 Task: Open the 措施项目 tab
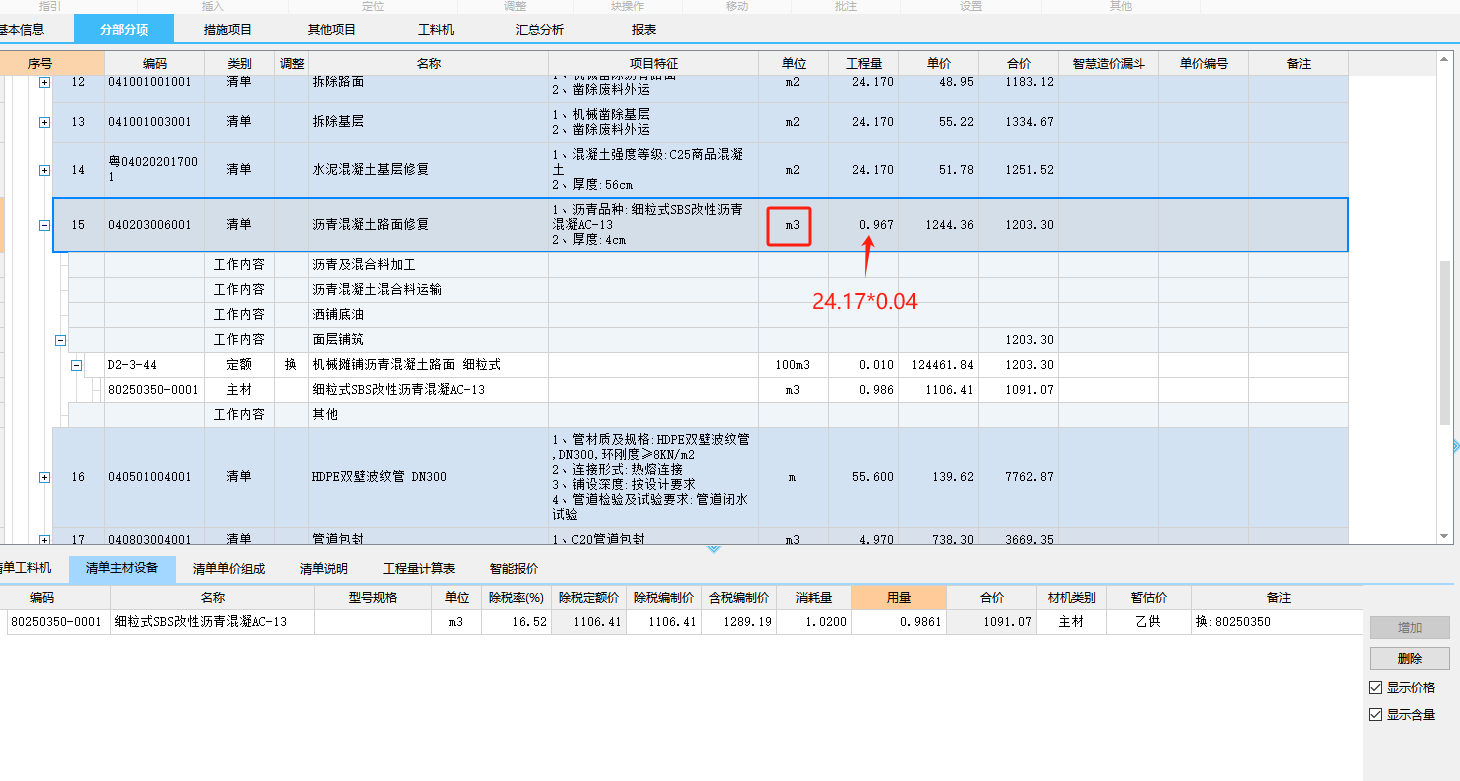tap(228, 29)
